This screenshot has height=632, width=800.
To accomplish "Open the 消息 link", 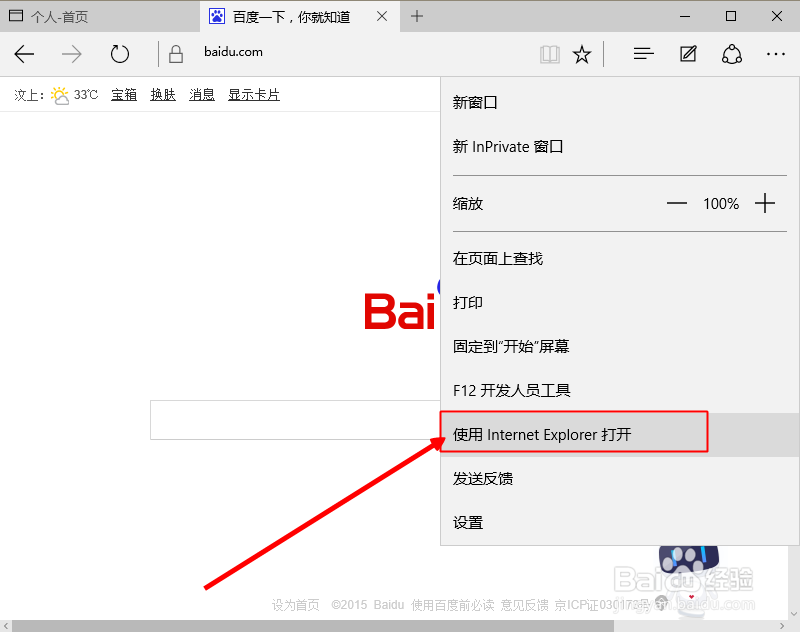I will (x=202, y=95).
